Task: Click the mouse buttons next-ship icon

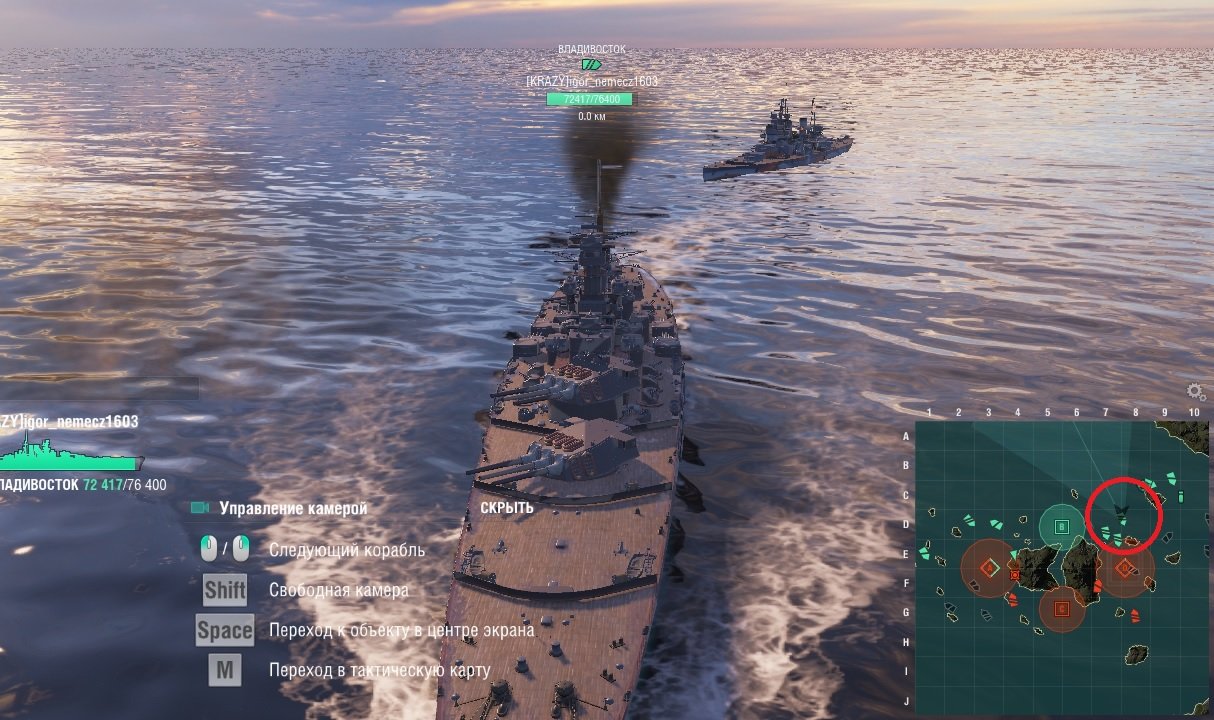Action: [224, 549]
